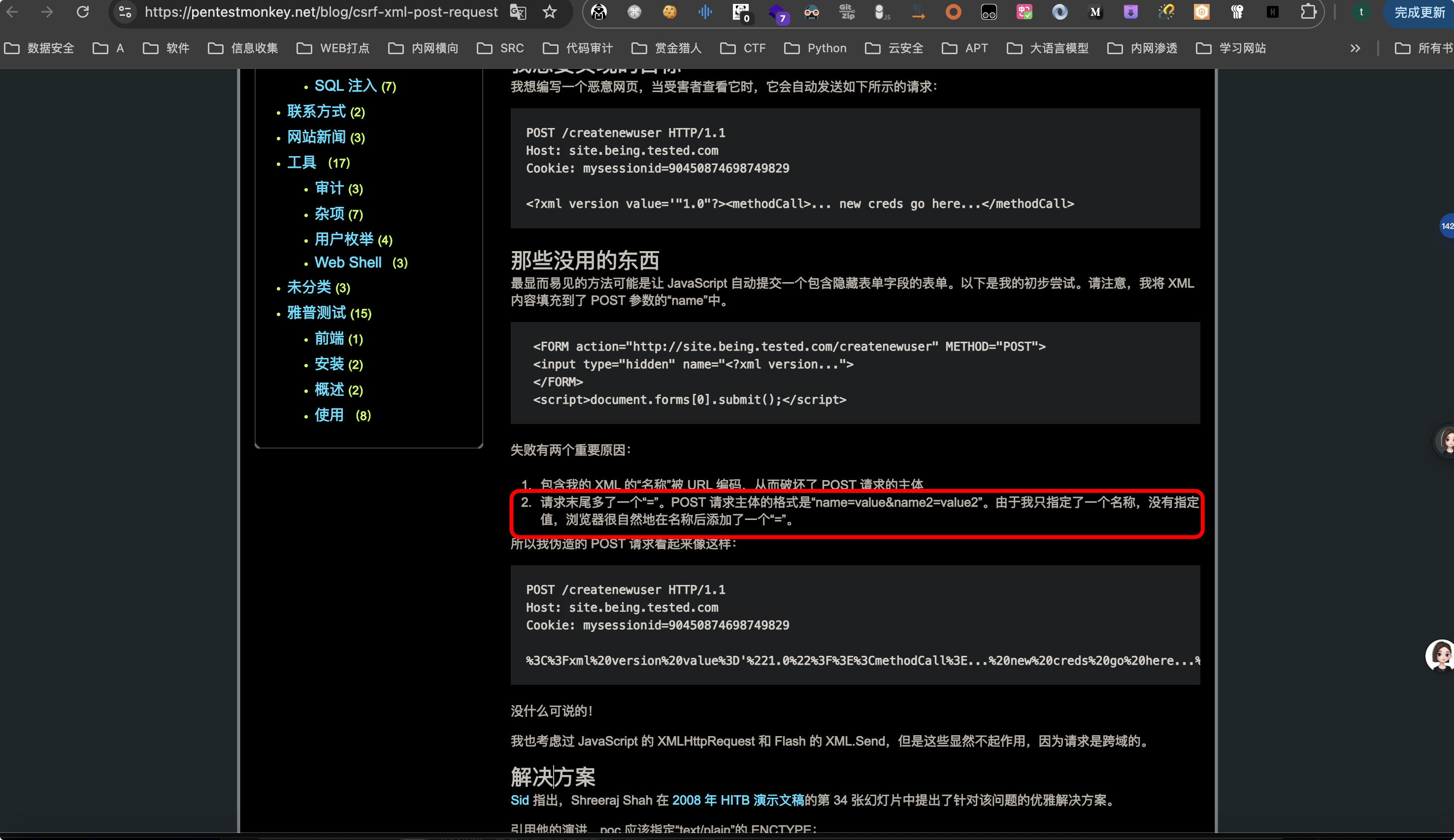Image resolution: width=1454 pixels, height=840 pixels.
Task: Open the 雅普测试 category link
Action: (316, 313)
